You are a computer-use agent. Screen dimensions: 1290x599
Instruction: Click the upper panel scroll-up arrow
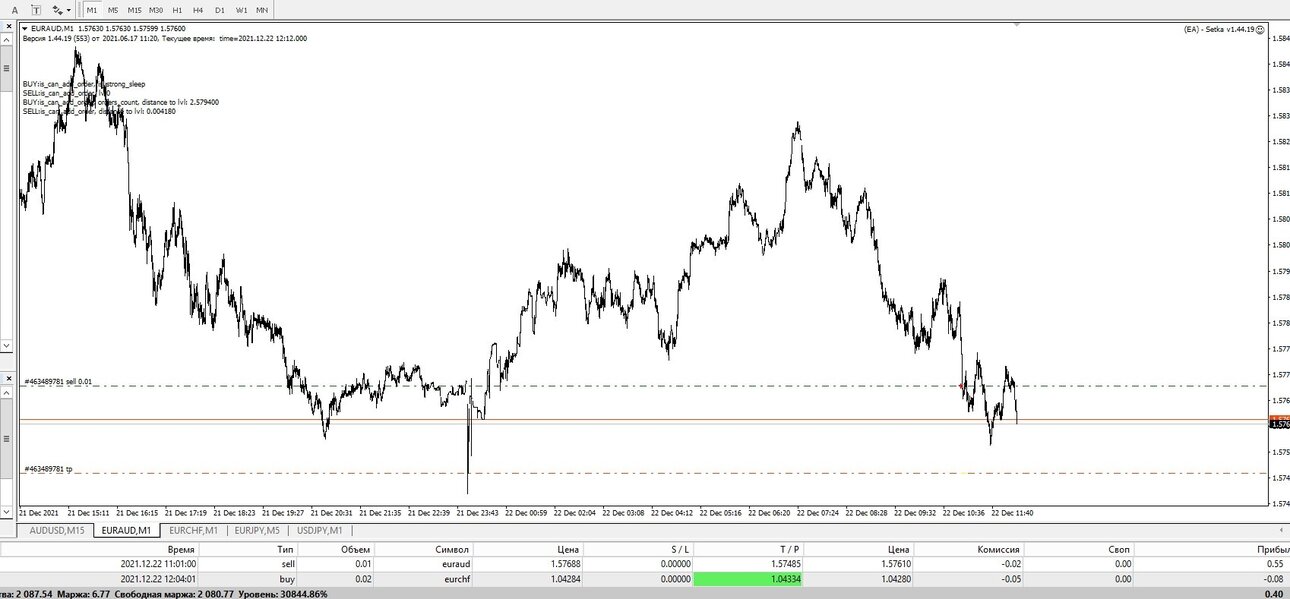coord(7,38)
